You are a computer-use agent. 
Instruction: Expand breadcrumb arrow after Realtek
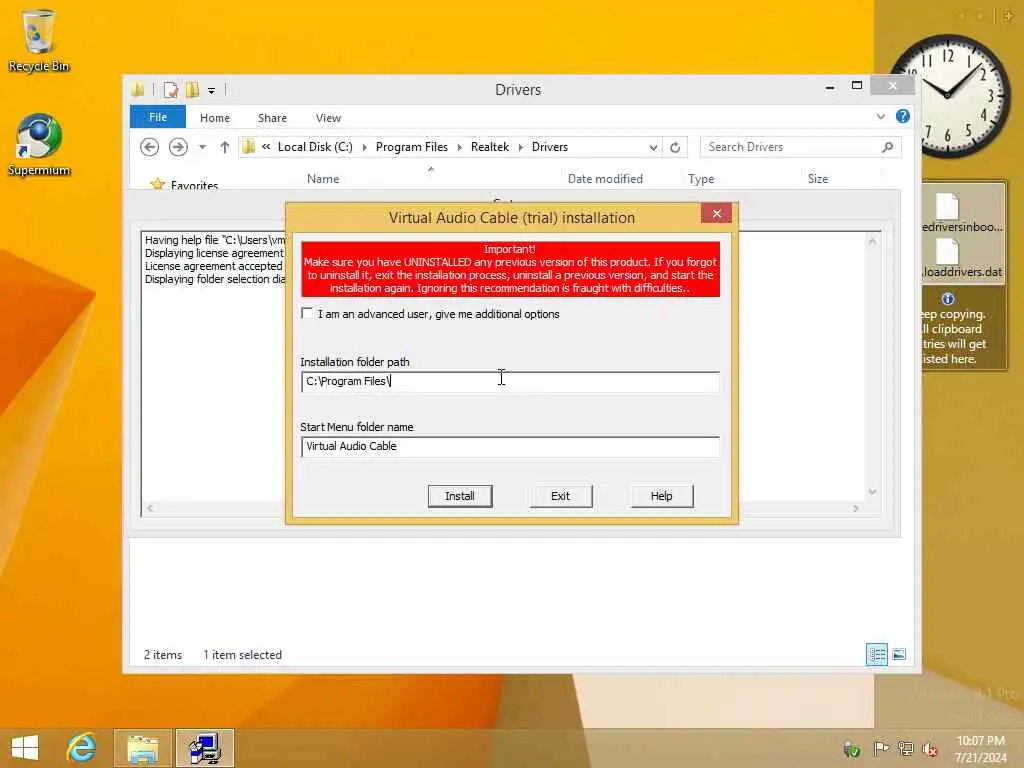point(521,148)
